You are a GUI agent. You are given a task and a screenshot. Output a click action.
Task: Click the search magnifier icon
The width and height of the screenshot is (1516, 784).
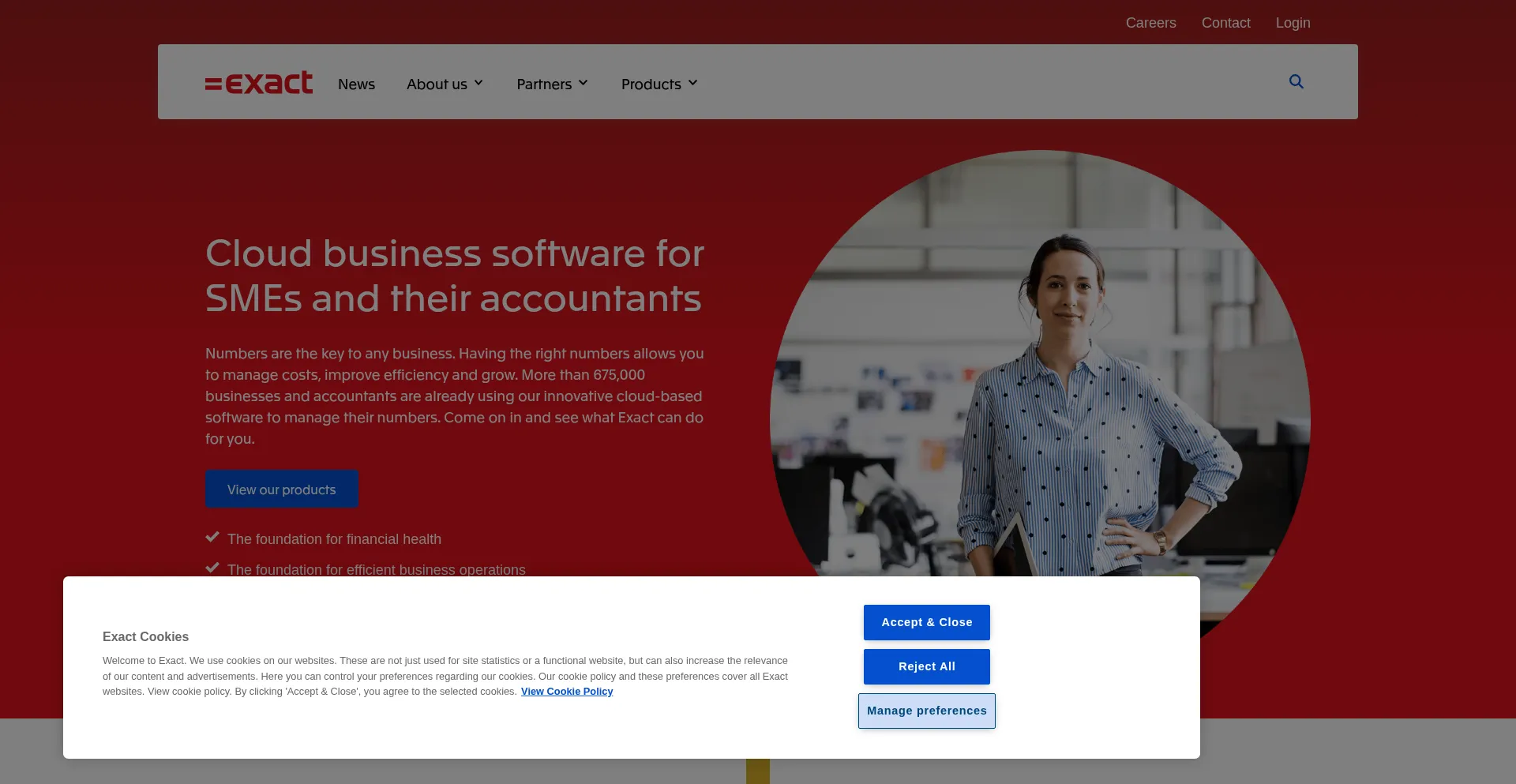coord(1296,81)
